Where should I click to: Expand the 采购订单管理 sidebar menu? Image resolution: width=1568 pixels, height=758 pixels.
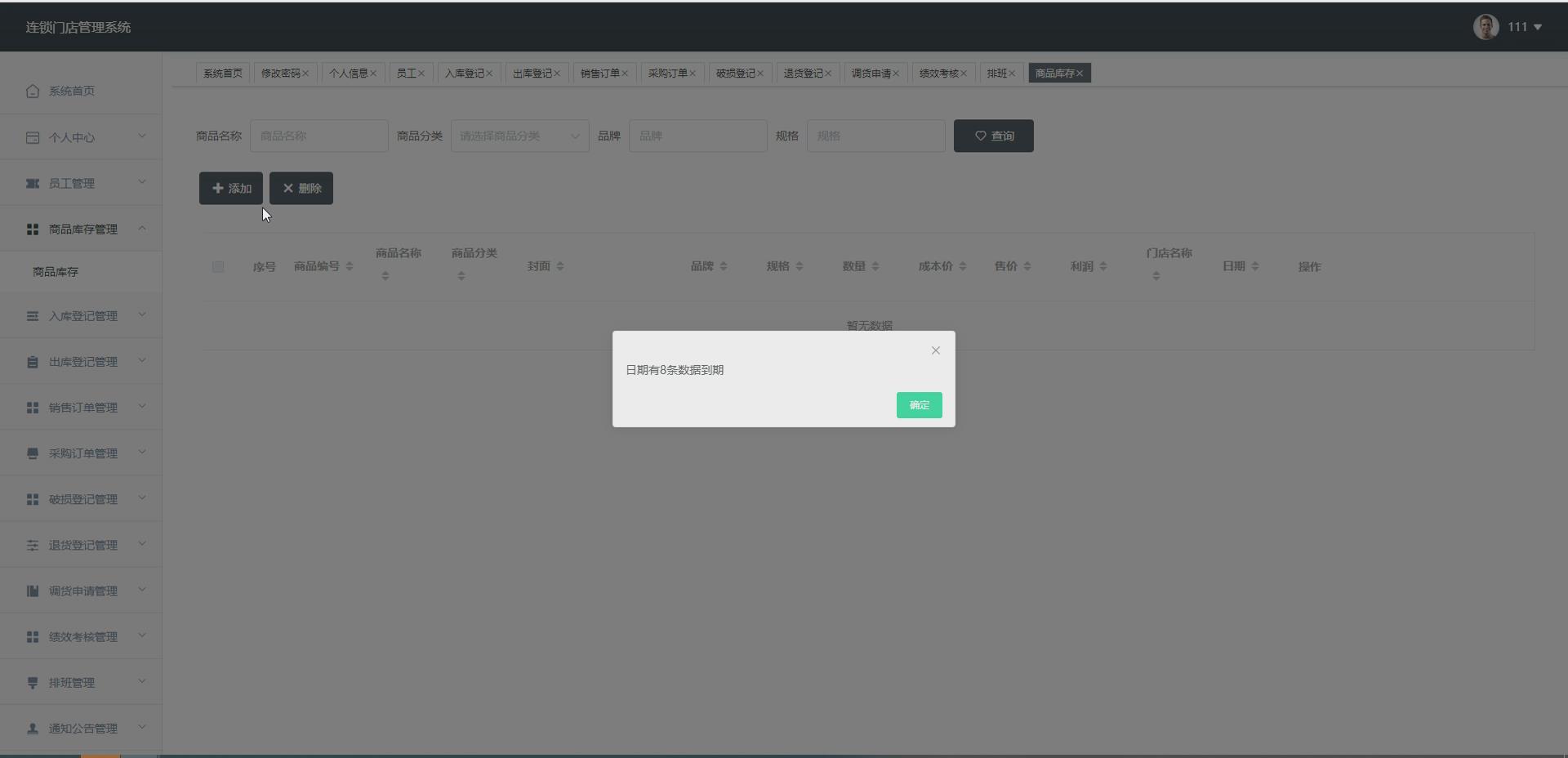(x=81, y=453)
